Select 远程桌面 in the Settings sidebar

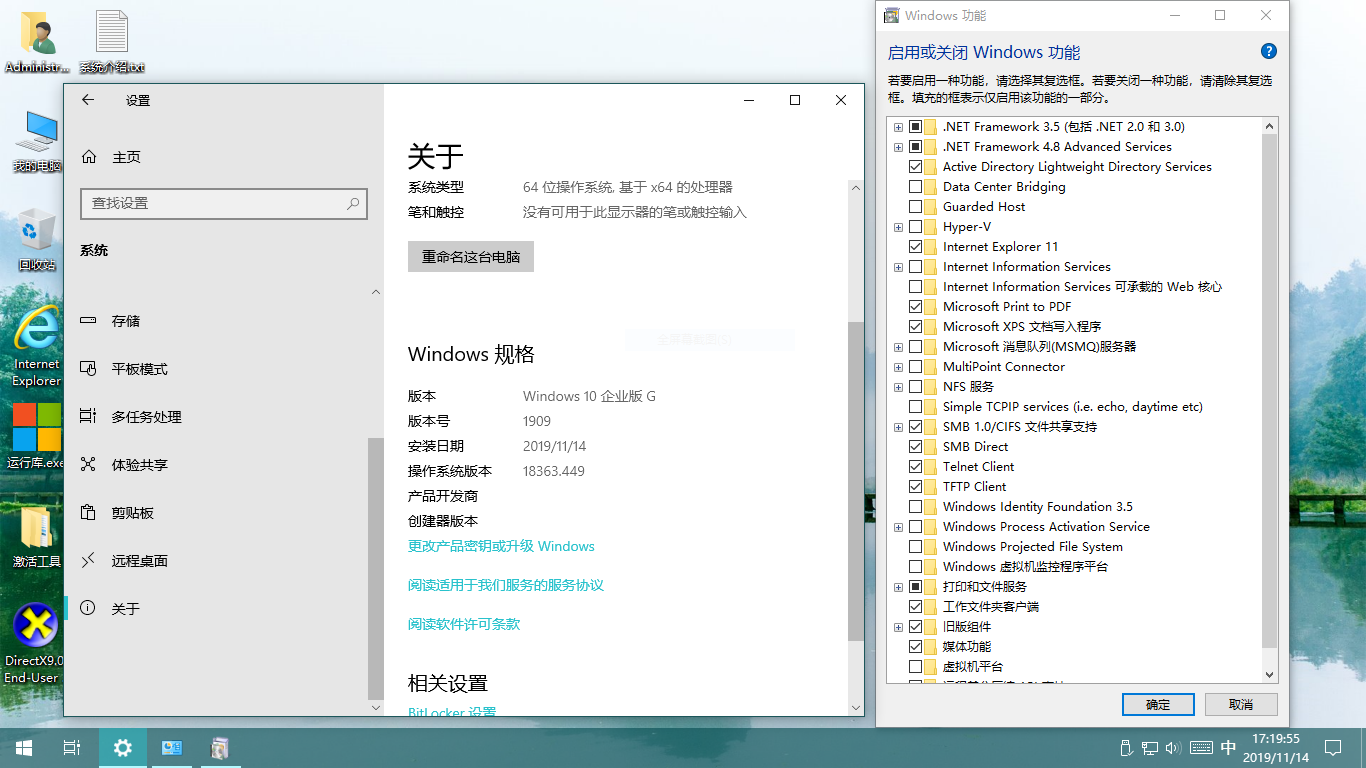[139, 561]
